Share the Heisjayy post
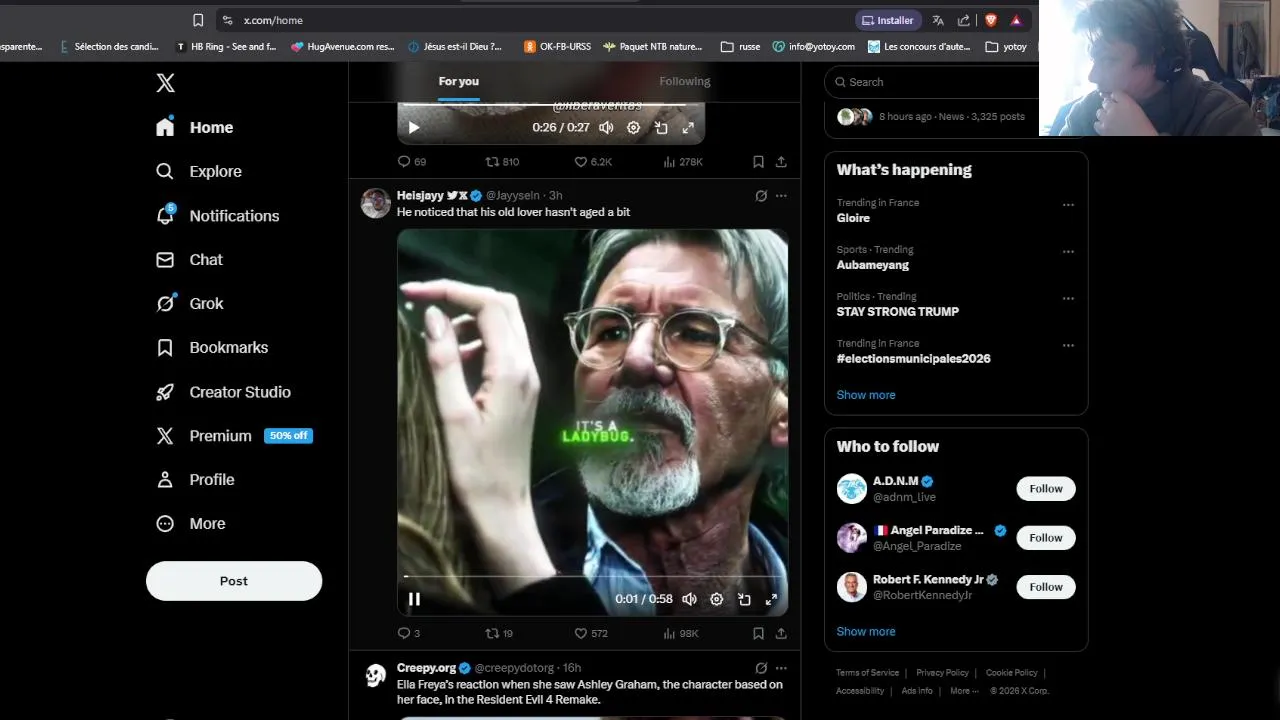The width and height of the screenshot is (1280, 720). pos(781,633)
